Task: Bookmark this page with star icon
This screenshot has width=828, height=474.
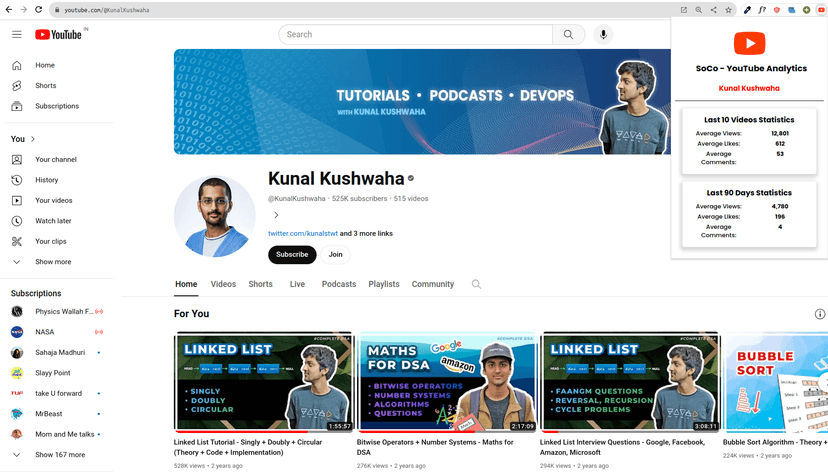Action: tap(729, 10)
